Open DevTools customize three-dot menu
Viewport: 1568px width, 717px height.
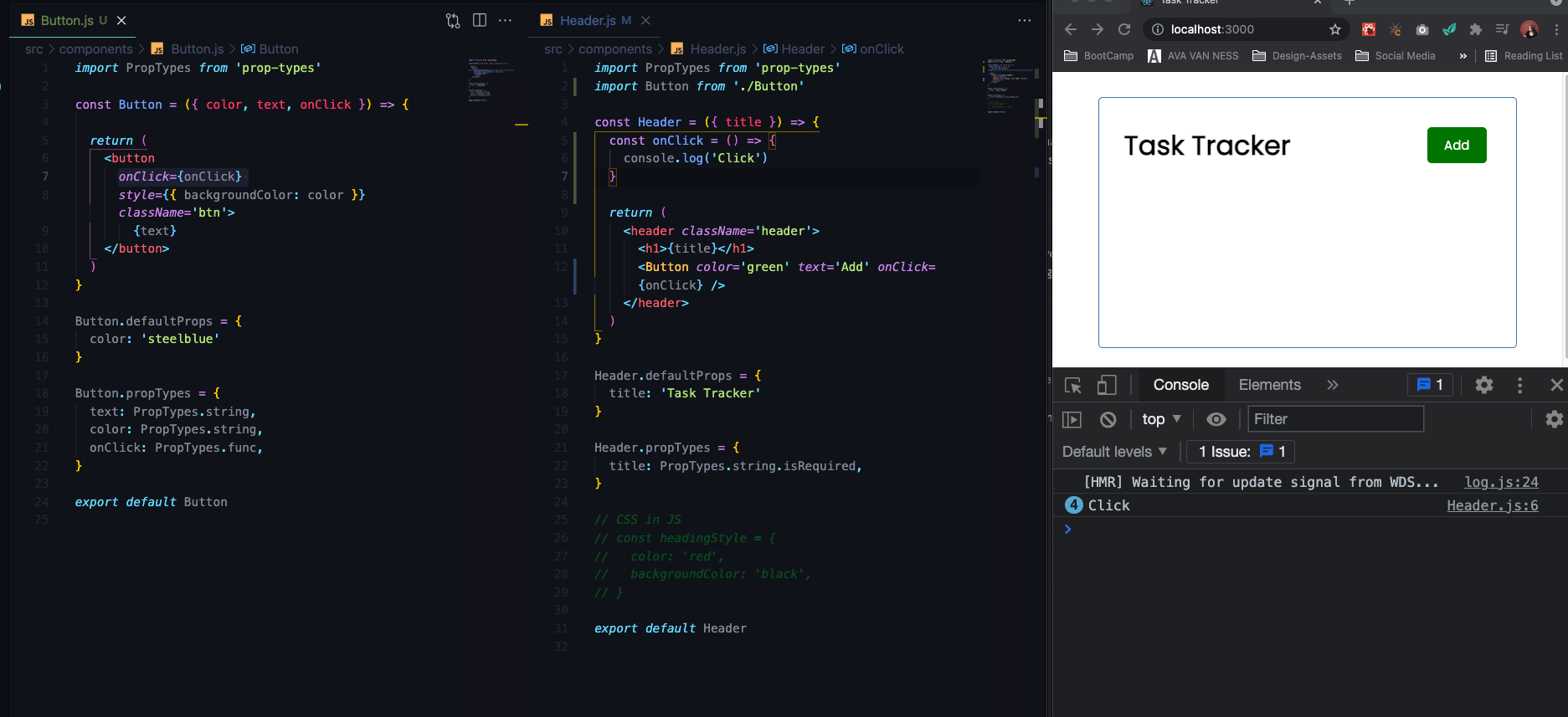coord(1520,385)
